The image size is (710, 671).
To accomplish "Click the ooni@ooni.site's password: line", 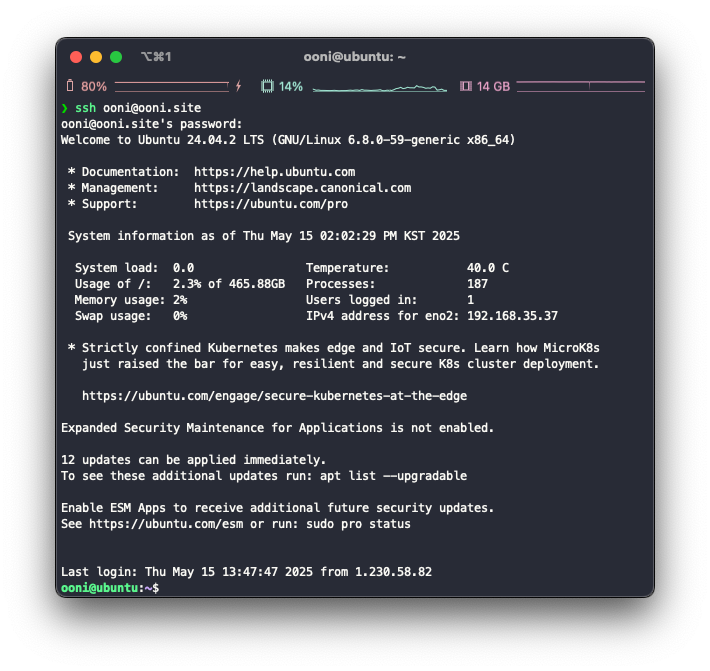I will 152,124.
